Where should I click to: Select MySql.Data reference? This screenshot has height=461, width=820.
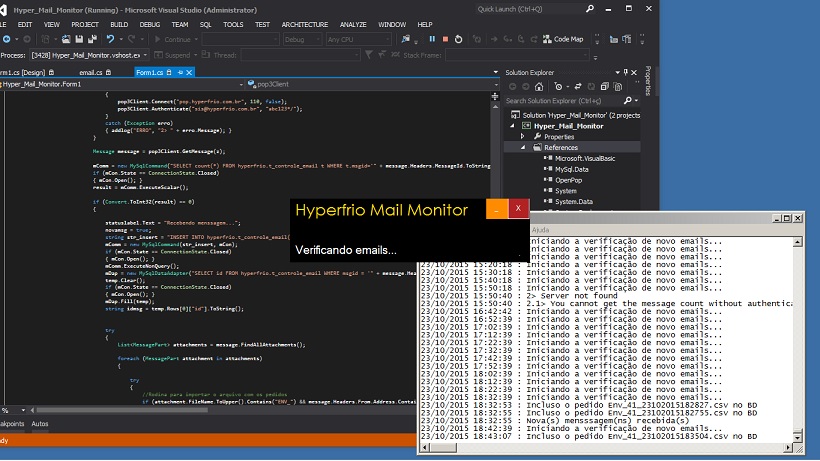pos(572,169)
